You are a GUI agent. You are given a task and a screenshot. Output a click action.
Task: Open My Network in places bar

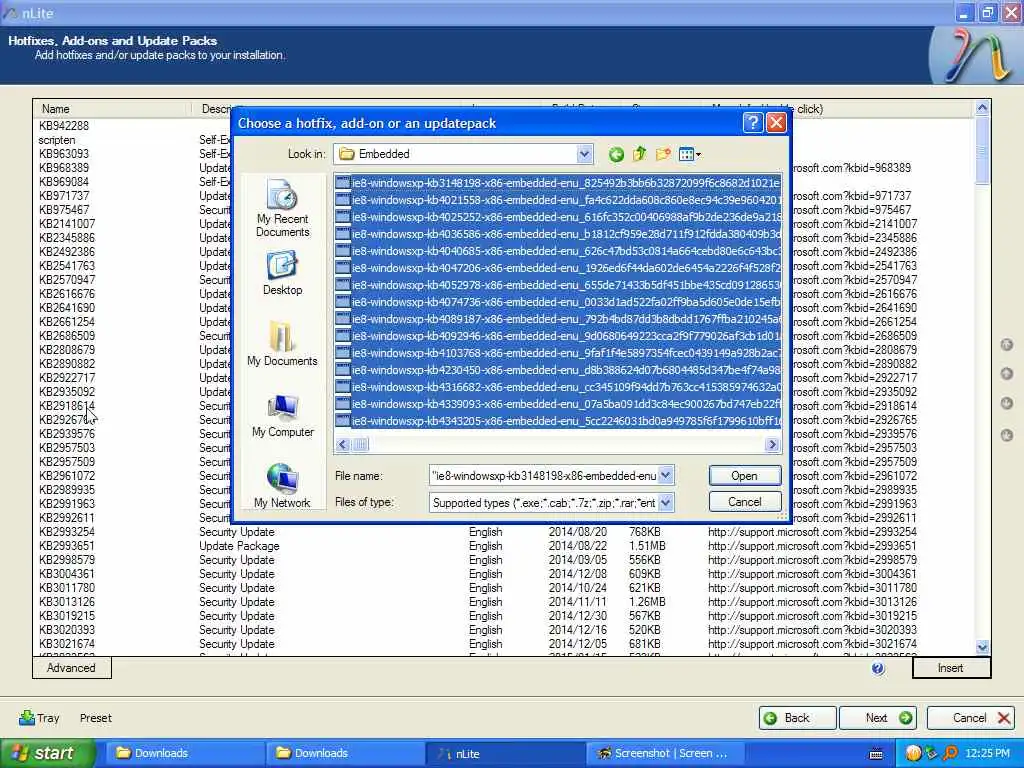(282, 486)
